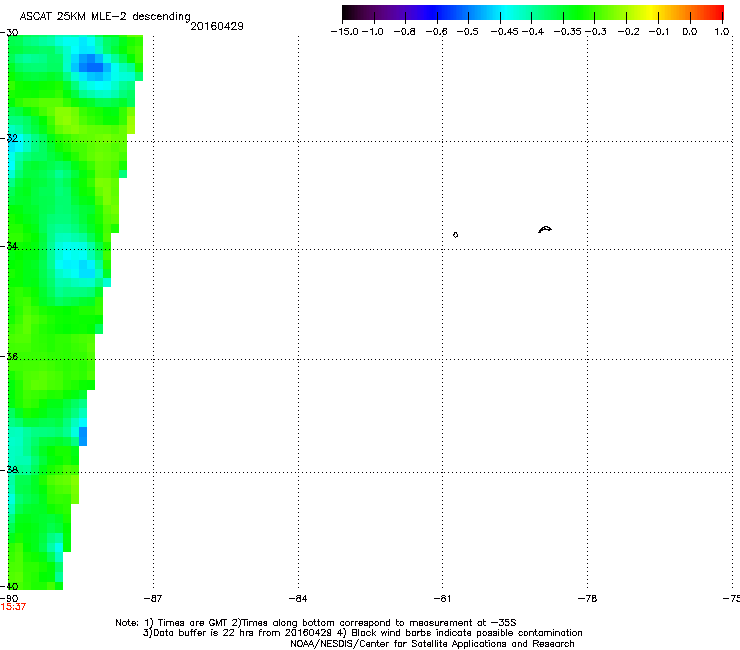Click the blue data cell at the swath edge above -38 latitude
The image size is (740, 650).
tap(83, 436)
